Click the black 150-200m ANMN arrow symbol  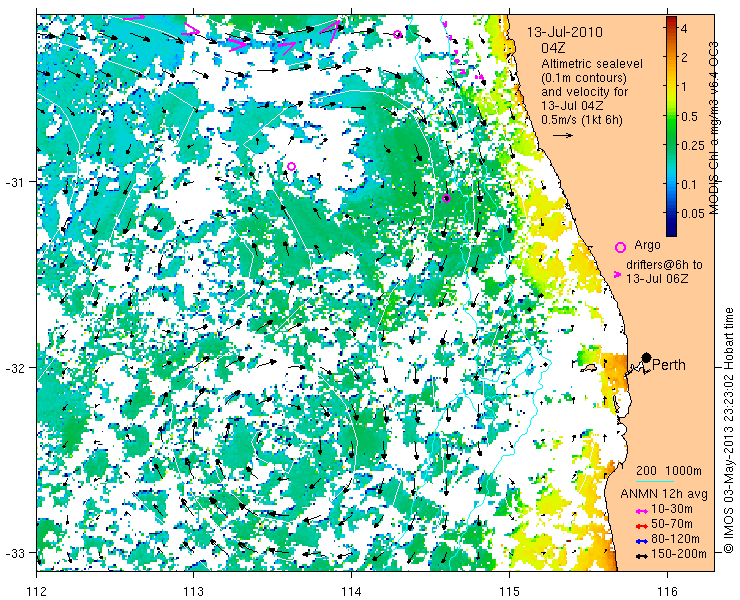coord(640,556)
